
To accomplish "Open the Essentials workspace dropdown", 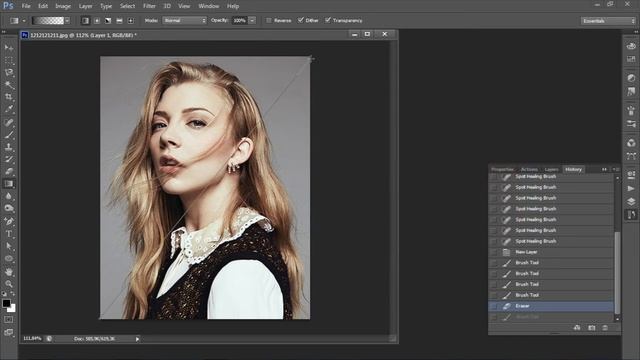I will (x=608, y=21).
